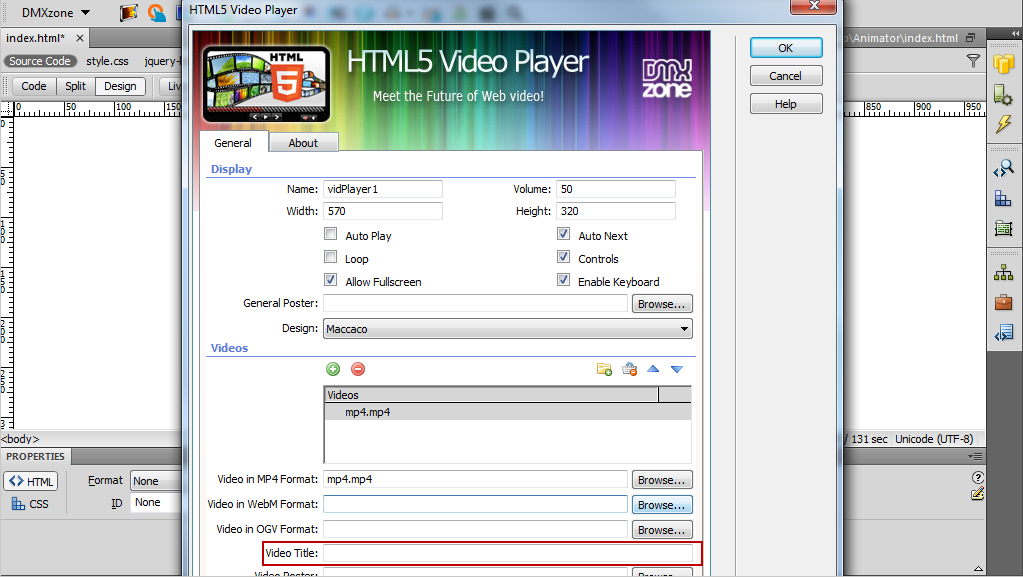This screenshot has width=1023, height=577.
Task: Browse for a General Poster image
Action: click(662, 304)
